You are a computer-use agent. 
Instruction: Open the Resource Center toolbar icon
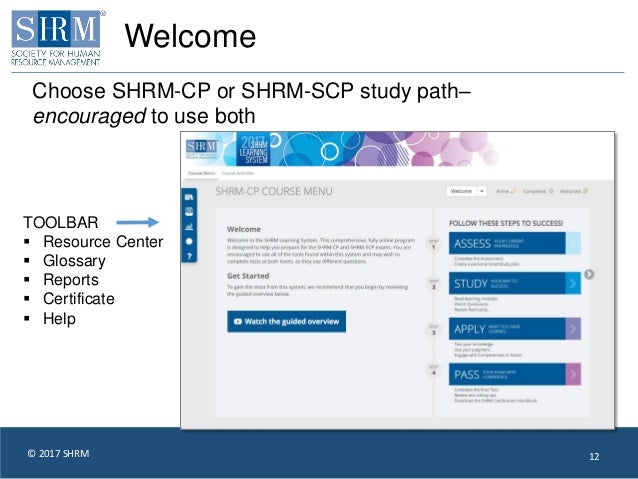point(189,197)
